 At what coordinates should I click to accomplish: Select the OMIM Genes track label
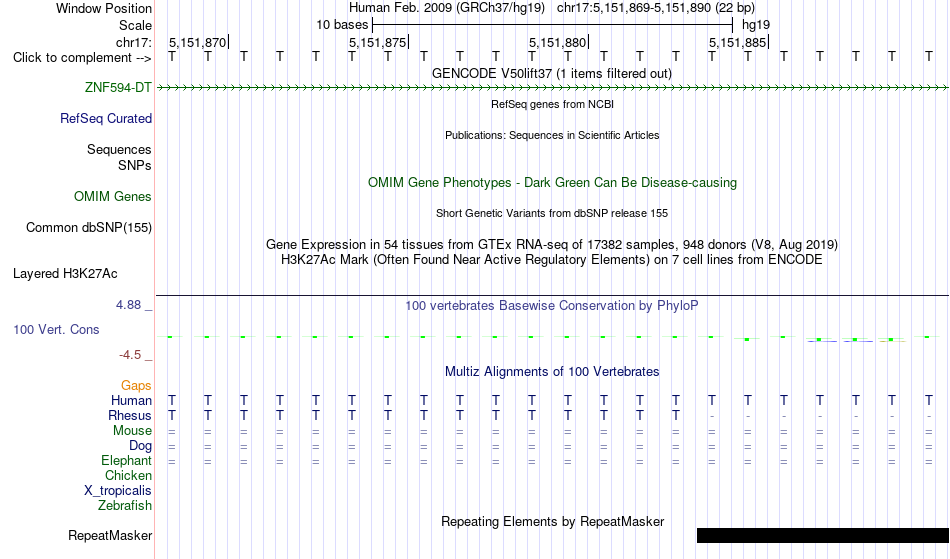(x=113, y=197)
